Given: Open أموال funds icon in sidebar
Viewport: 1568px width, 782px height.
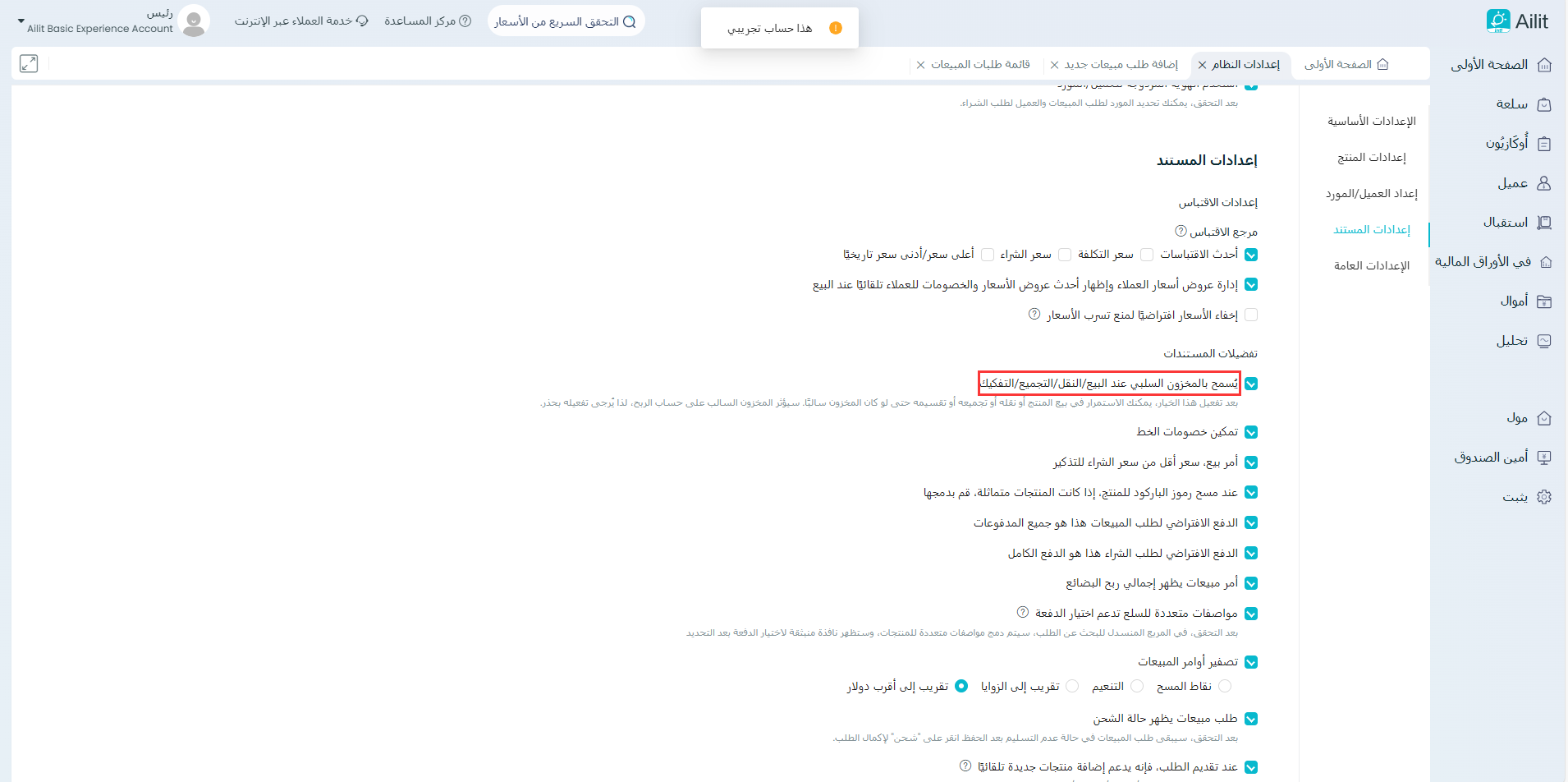Looking at the screenshot, I should [1543, 301].
